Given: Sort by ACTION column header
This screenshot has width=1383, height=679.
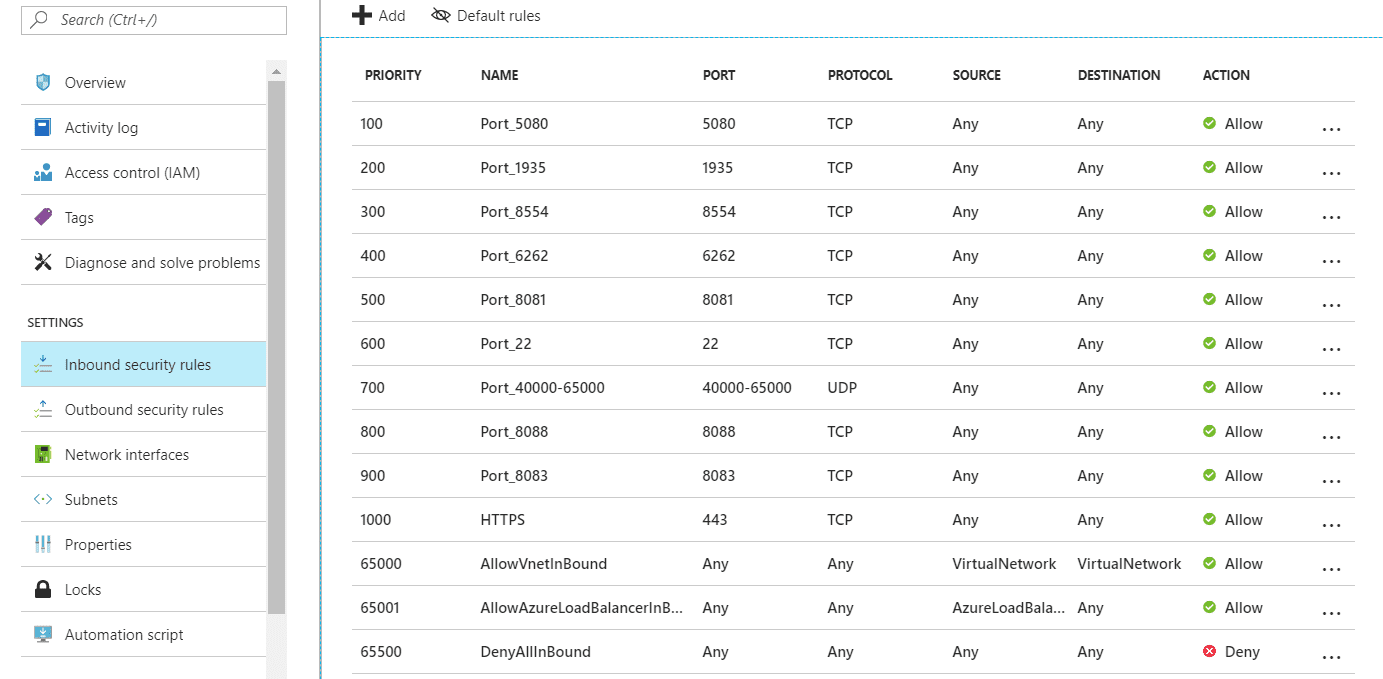Looking at the screenshot, I should [x=1226, y=75].
